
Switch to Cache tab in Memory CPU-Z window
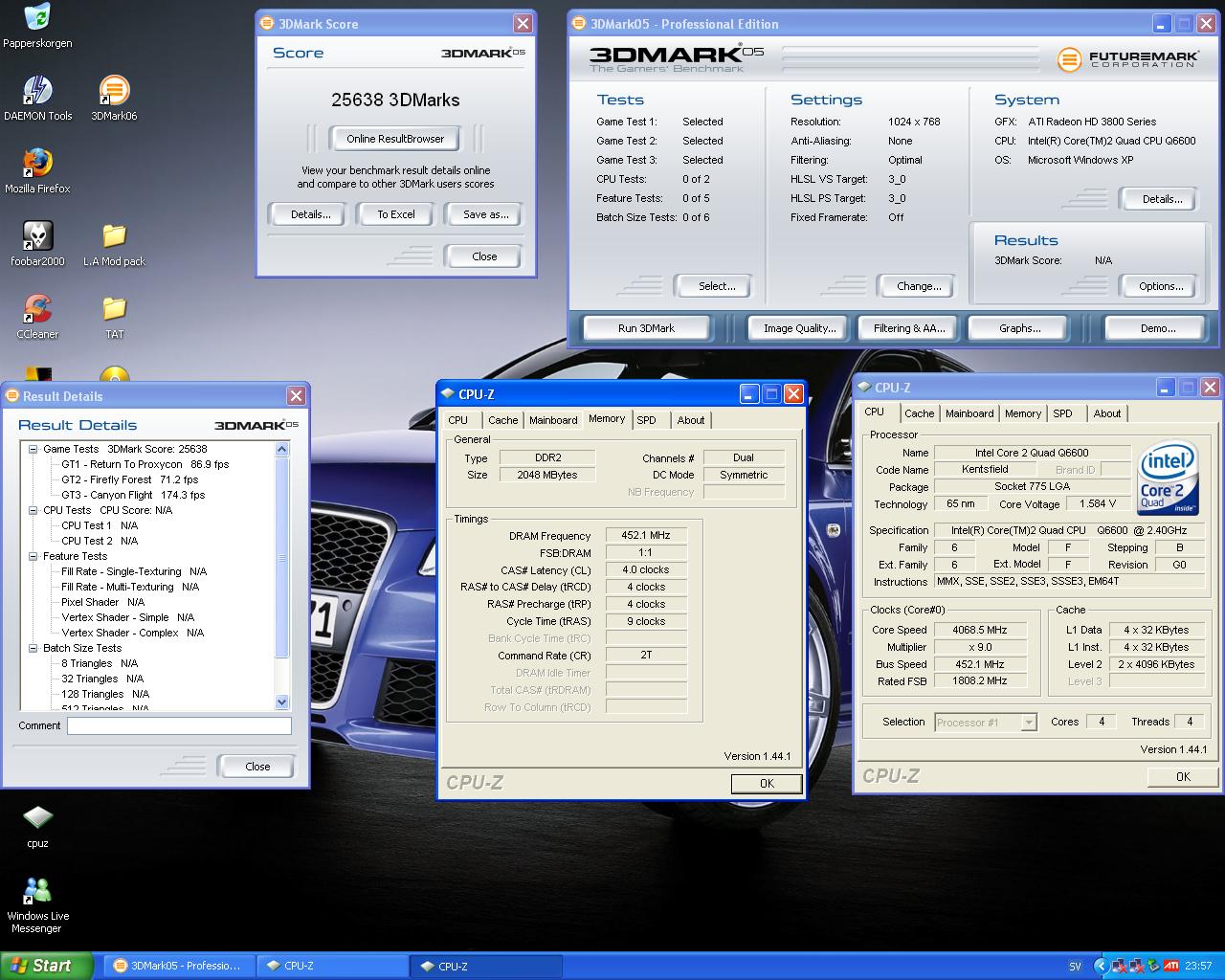click(x=502, y=420)
